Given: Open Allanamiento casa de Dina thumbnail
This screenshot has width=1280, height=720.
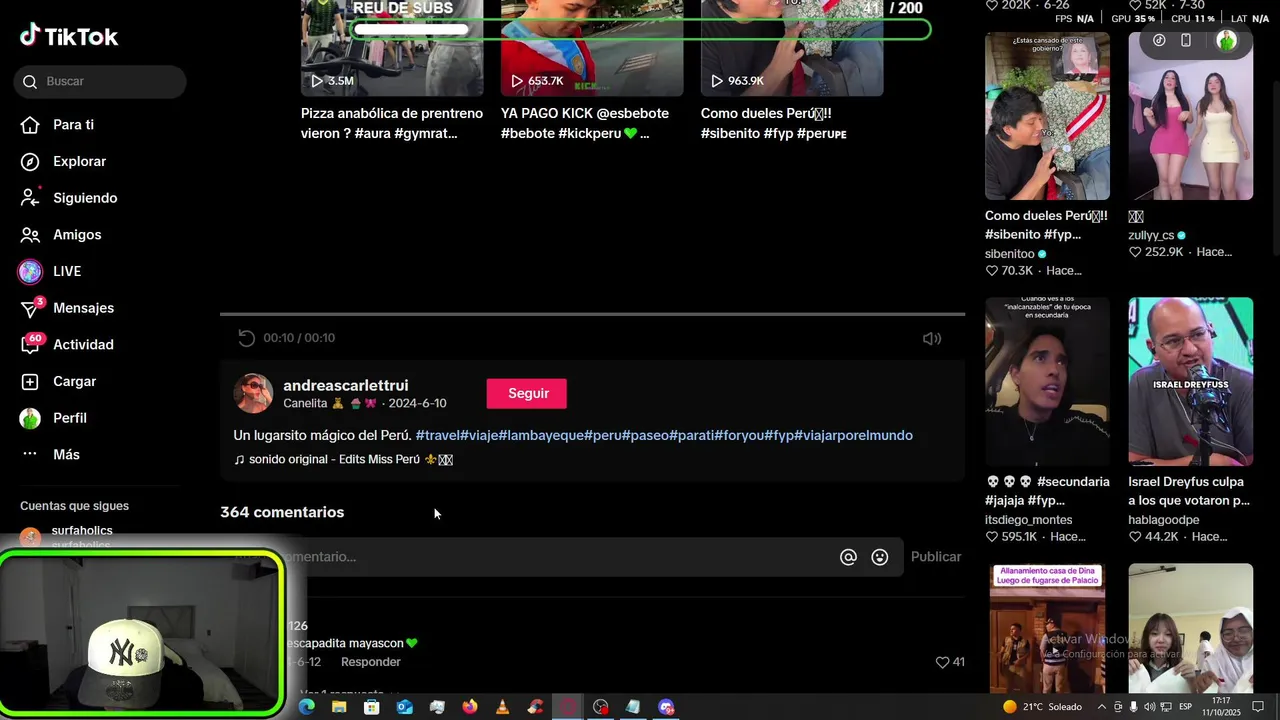Looking at the screenshot, I should [x=1047, y=628].
